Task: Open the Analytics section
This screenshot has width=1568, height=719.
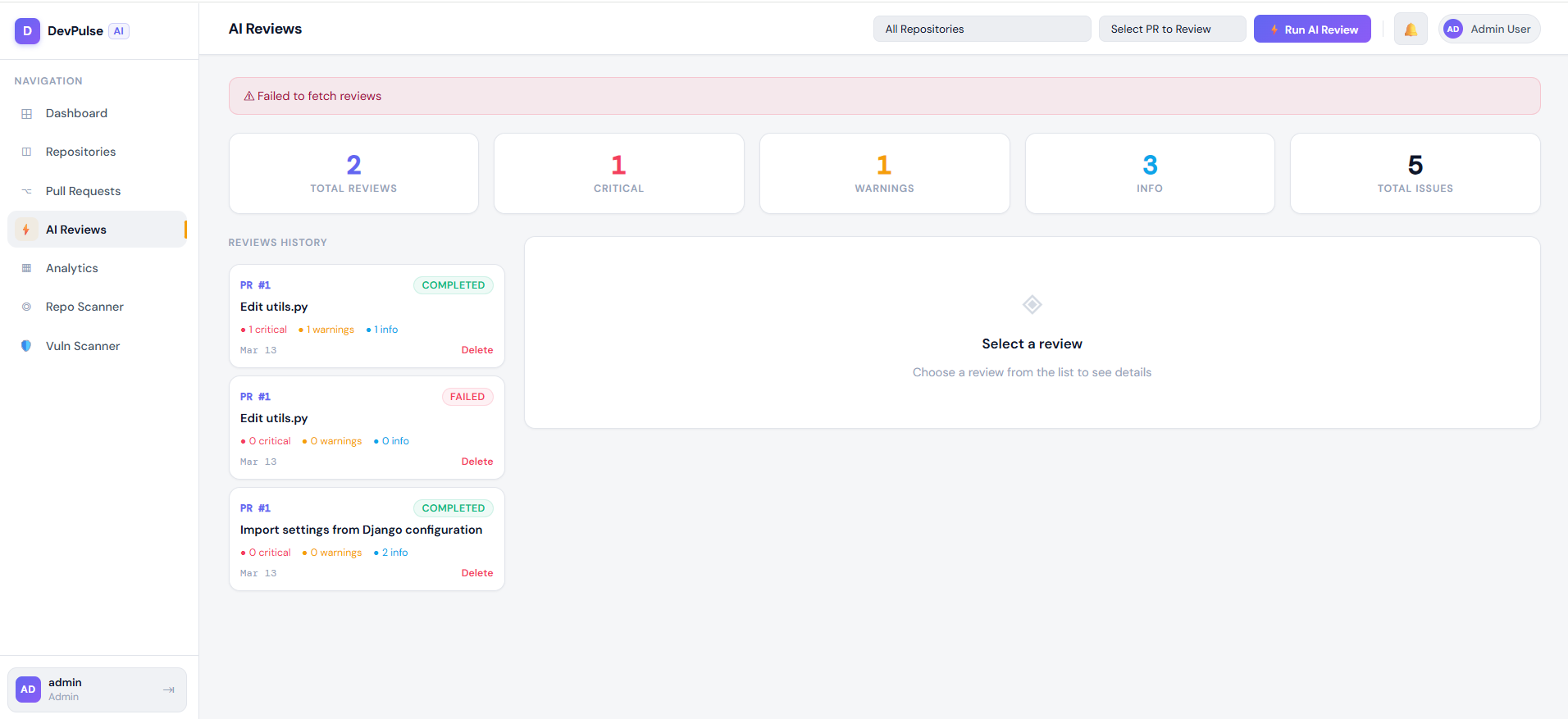Action: point(97,268)
